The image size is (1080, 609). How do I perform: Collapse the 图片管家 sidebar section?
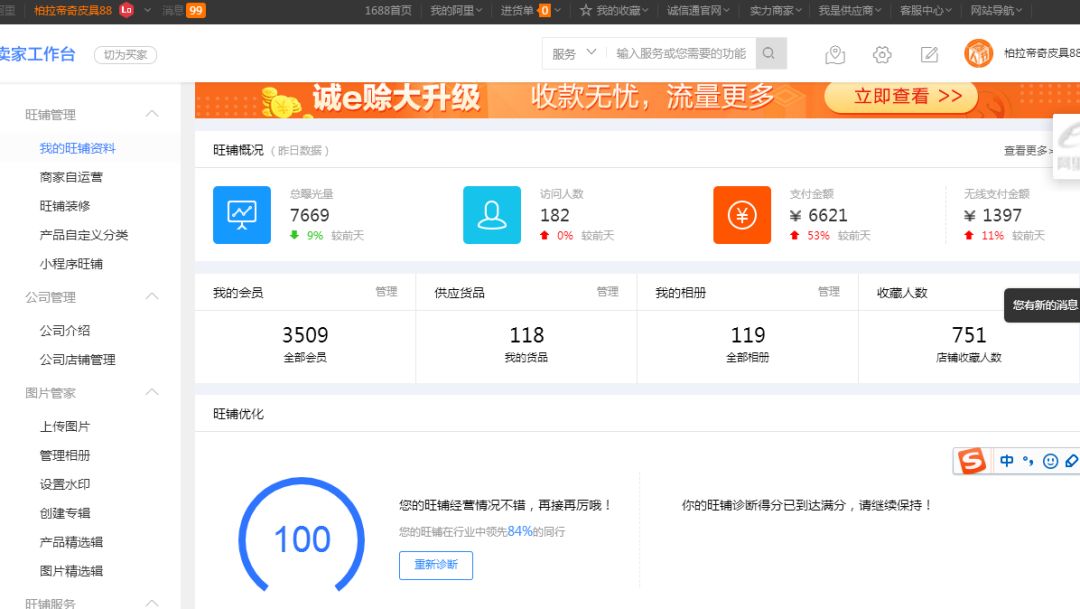(152, 392)
